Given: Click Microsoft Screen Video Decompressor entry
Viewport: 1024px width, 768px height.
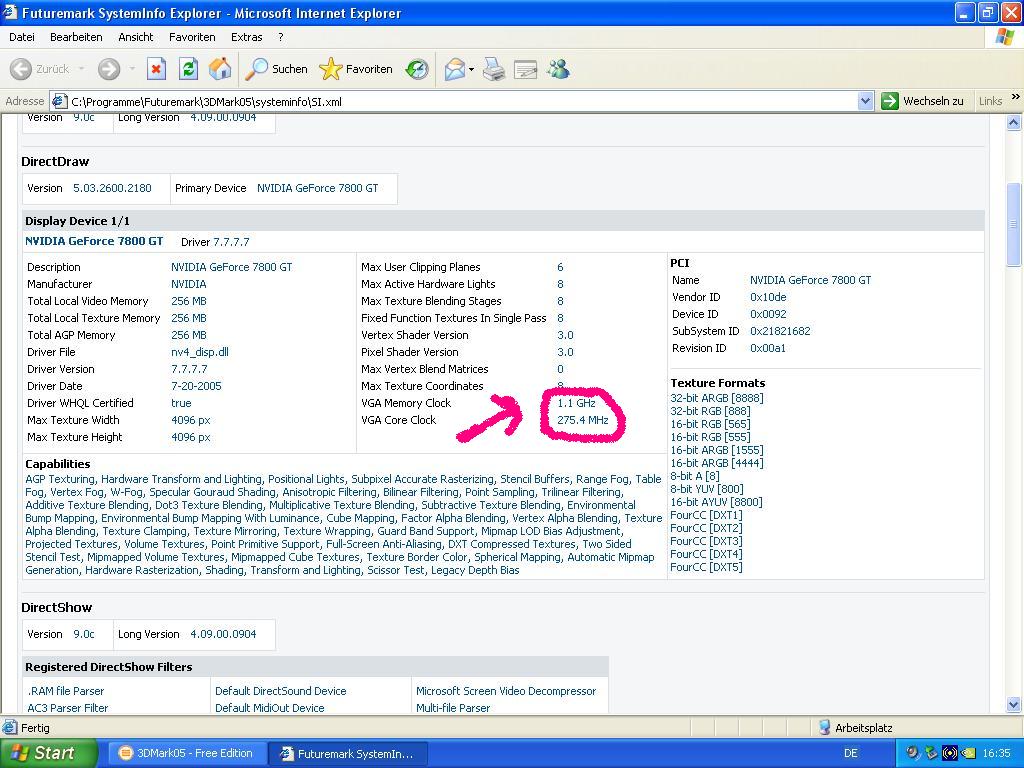Looking at the screenshot, I should (x=506, y=691).
